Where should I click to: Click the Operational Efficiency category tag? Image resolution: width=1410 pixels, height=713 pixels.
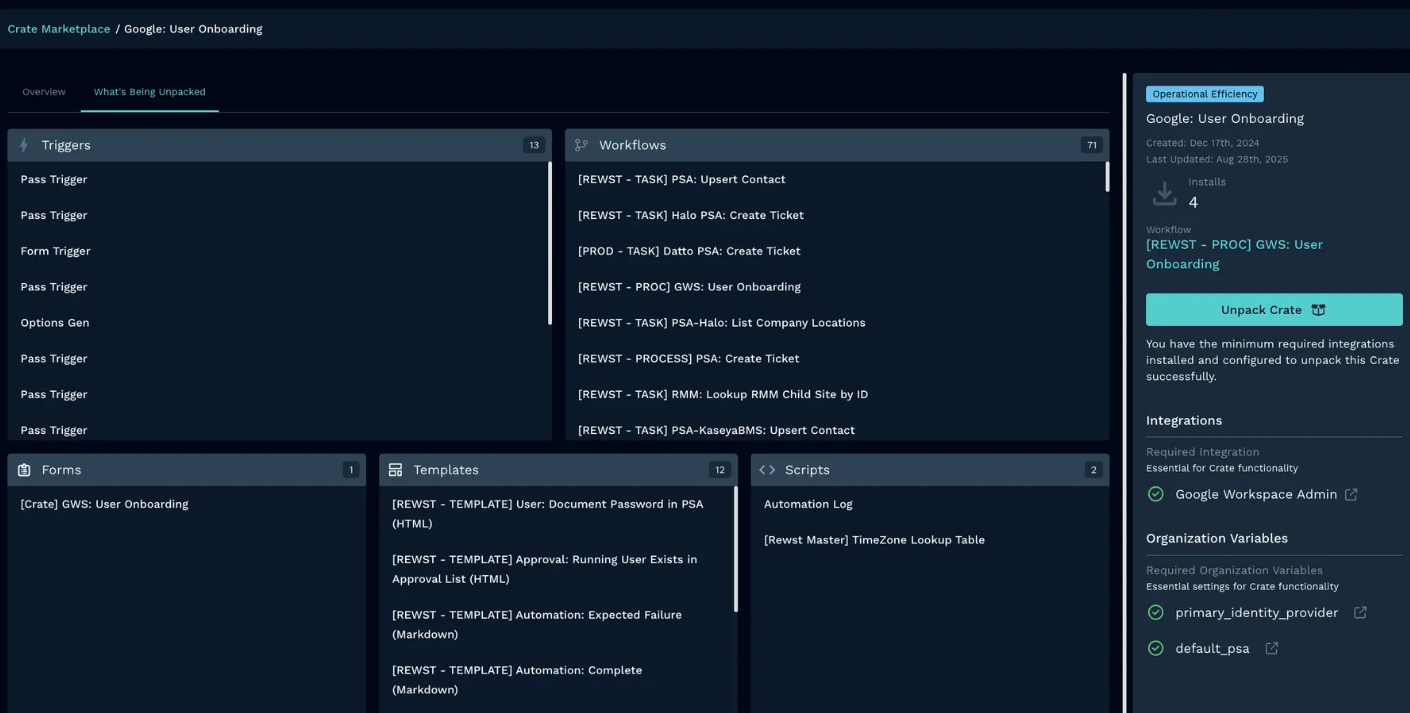click(1204, 94)
